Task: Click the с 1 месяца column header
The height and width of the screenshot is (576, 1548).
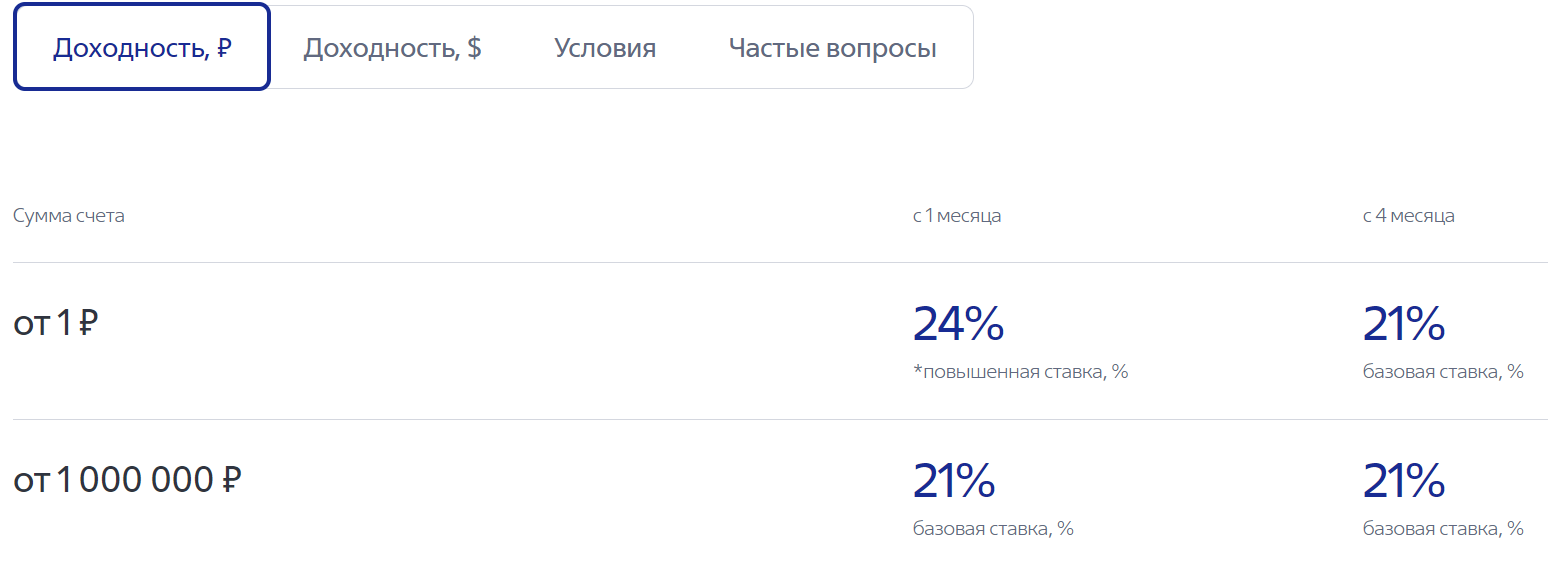Action: (x=957, y=216)
